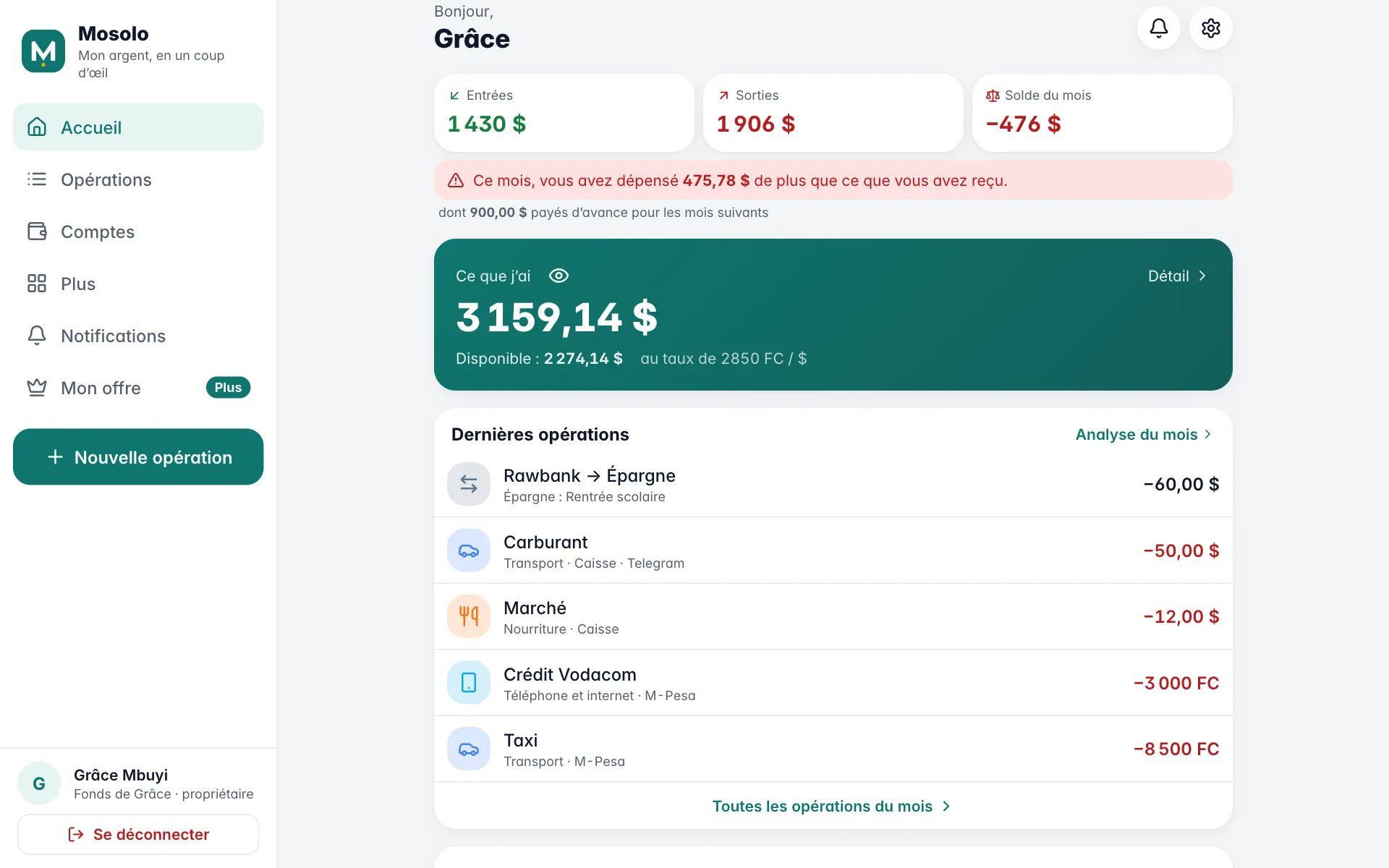
Task: Click Disponible : 2 274,14 $ text
Action: (x=539, y=358)
